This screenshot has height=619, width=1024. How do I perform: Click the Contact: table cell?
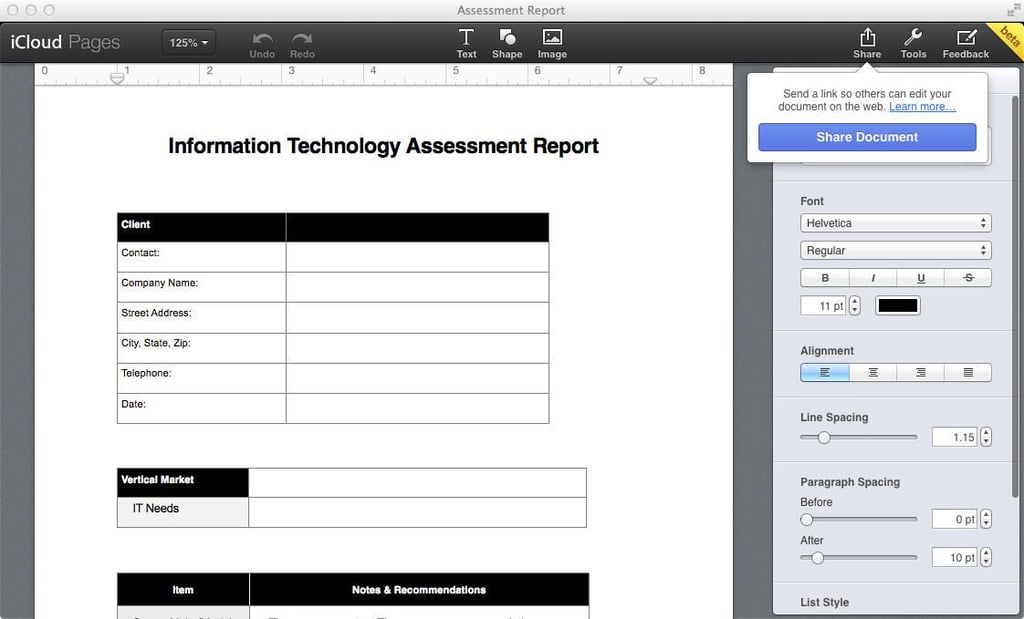pos(201,257)
